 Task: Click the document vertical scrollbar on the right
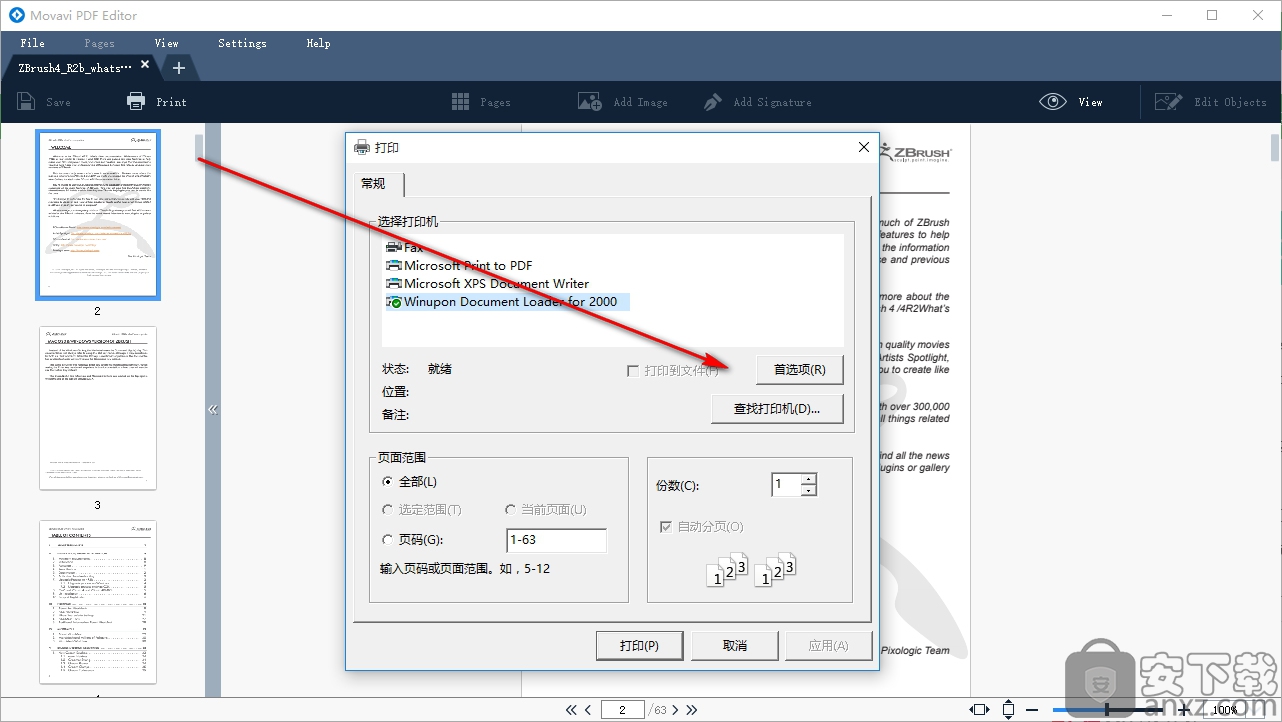click(x=1276, y=147)
